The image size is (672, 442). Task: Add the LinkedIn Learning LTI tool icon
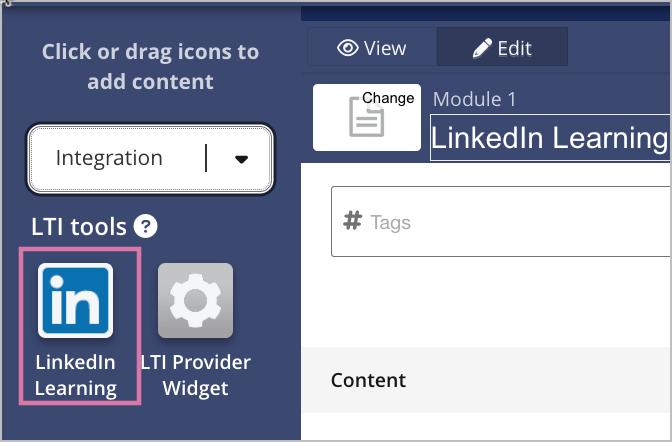pos(75,300)
